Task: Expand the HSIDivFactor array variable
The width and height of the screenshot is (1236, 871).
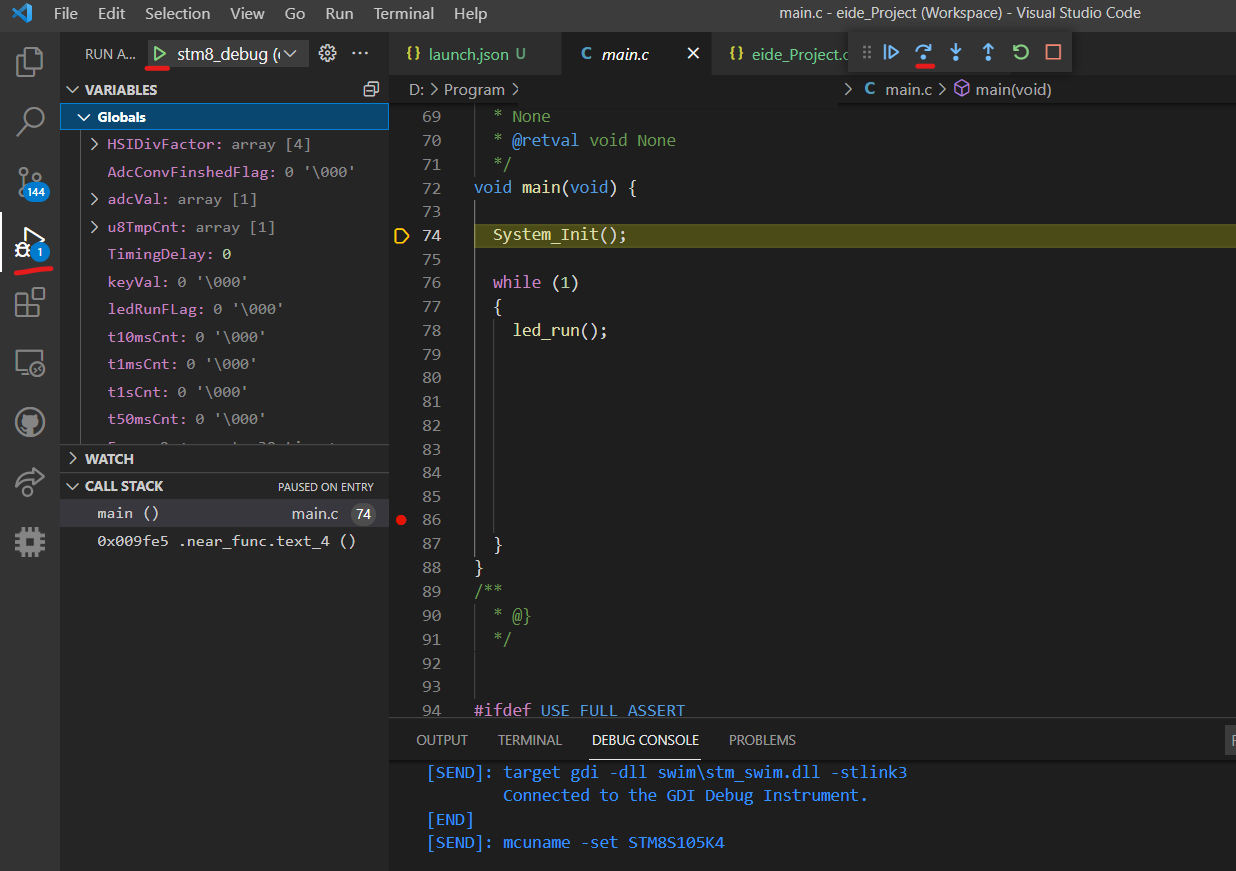Action: [95, 144]
